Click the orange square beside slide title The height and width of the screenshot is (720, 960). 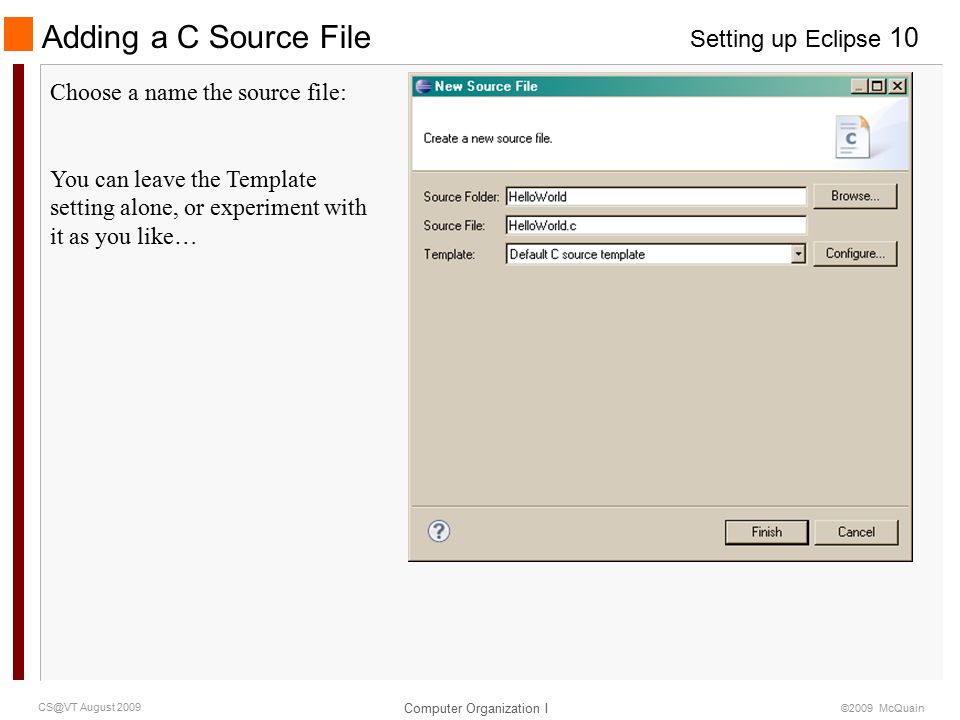coord(18,34)
